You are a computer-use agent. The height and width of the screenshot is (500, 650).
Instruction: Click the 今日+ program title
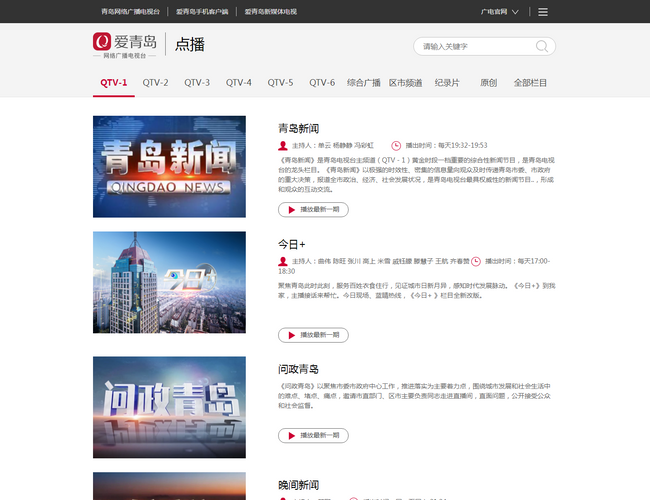coord(292,243)
